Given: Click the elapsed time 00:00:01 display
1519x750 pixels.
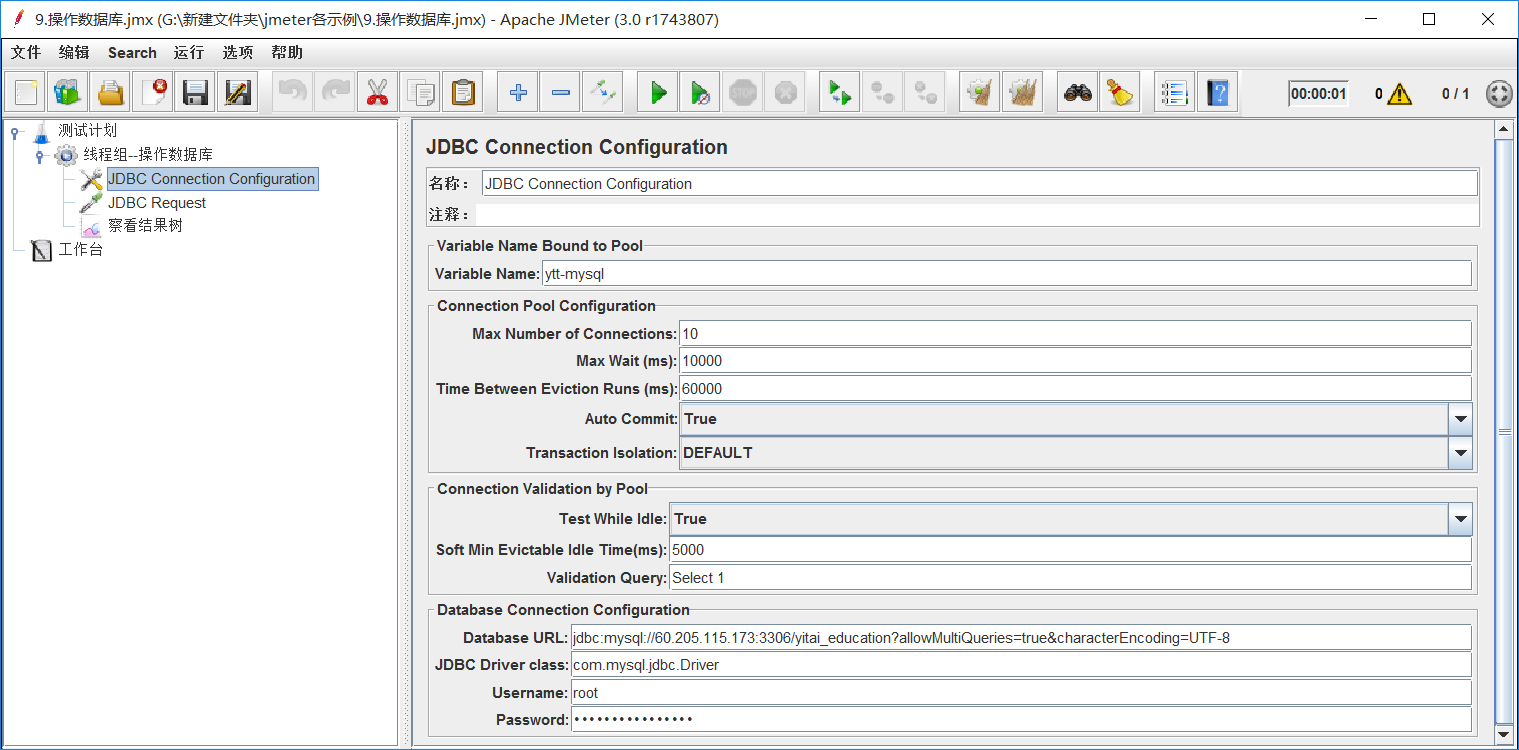Looking at the screenshot, I should (1318, 94).
